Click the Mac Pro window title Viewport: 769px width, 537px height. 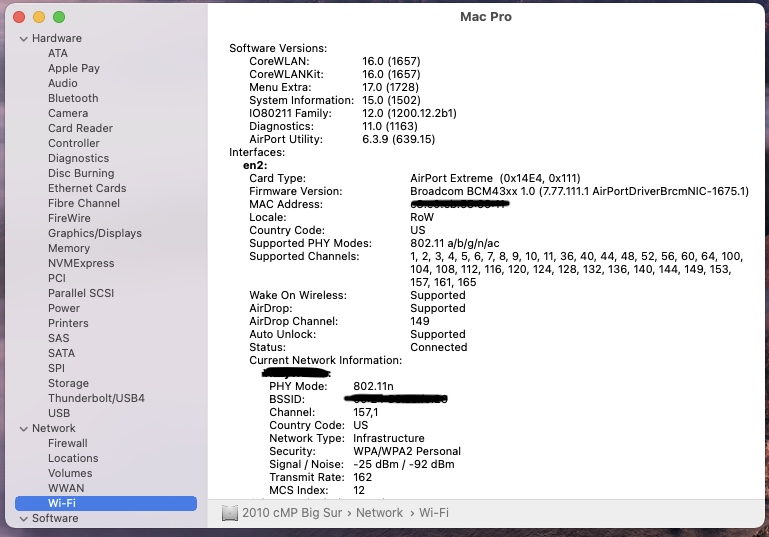click(x=486, y=17)
